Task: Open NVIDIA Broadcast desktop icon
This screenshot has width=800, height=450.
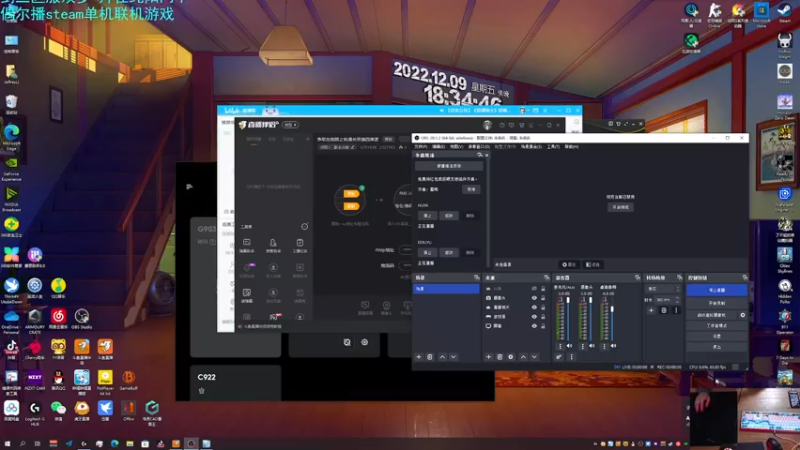Action: [x=11, y=199]
